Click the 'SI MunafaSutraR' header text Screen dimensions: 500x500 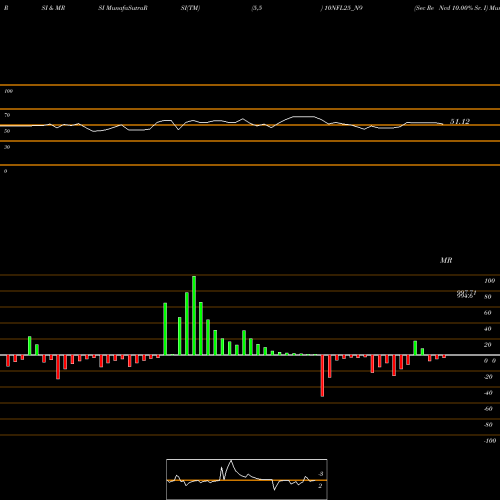tap(123, 8)
